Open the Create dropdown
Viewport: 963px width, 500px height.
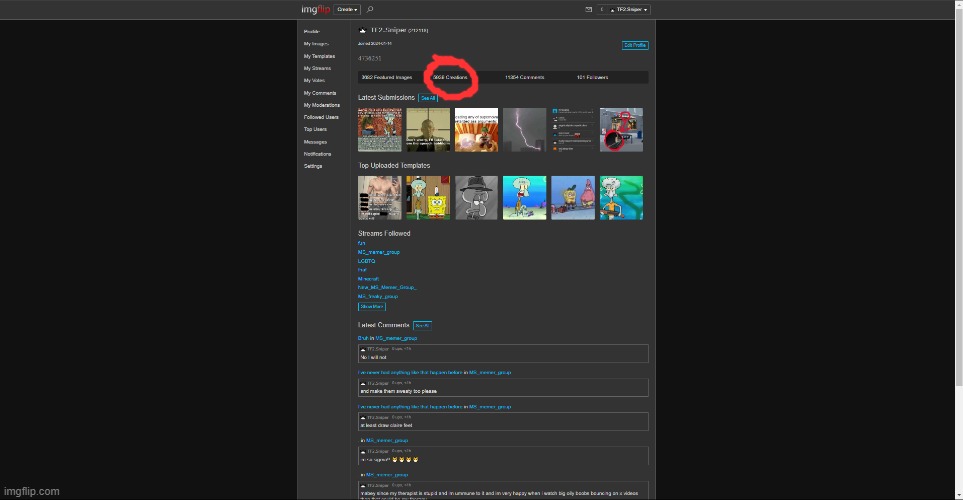(x=347, y=9)
